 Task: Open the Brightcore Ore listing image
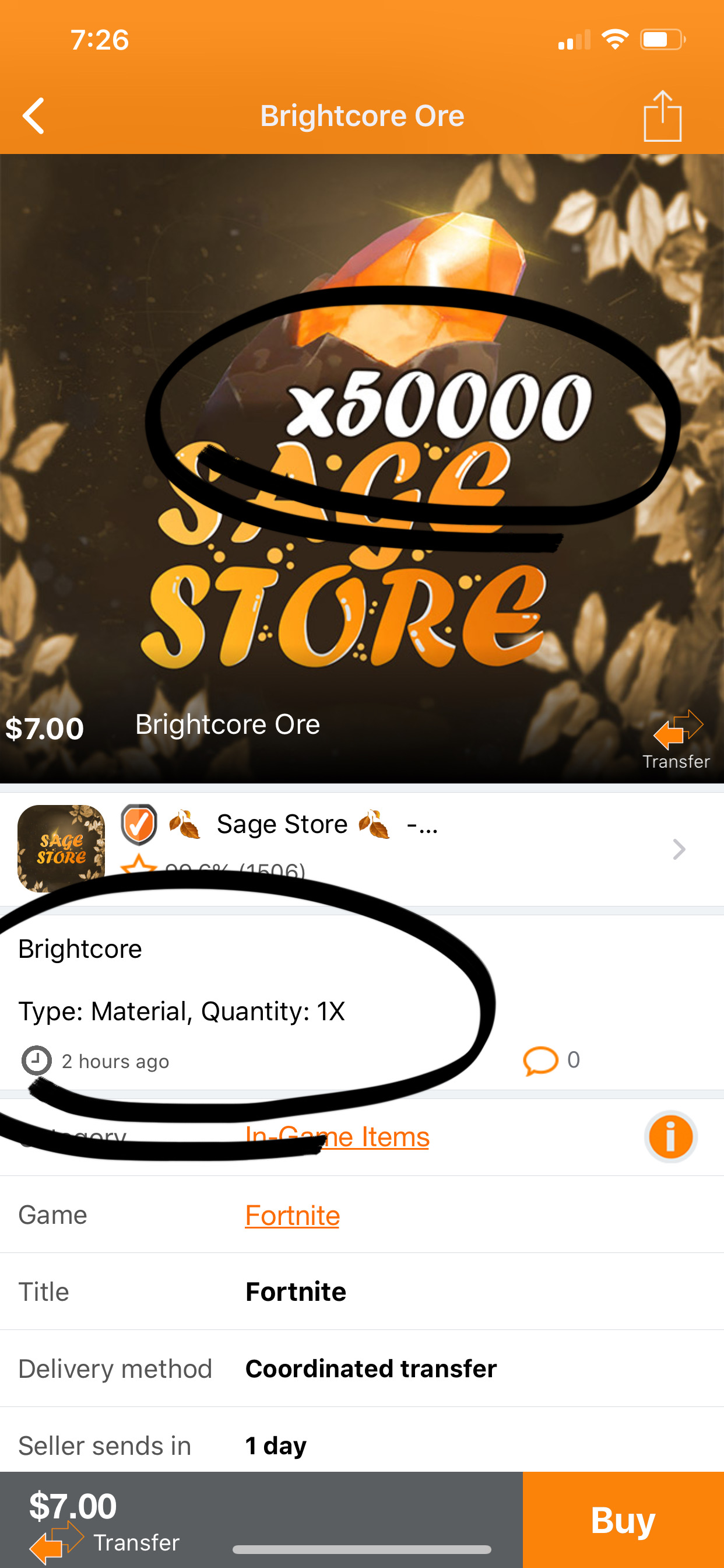pos(362,468)
